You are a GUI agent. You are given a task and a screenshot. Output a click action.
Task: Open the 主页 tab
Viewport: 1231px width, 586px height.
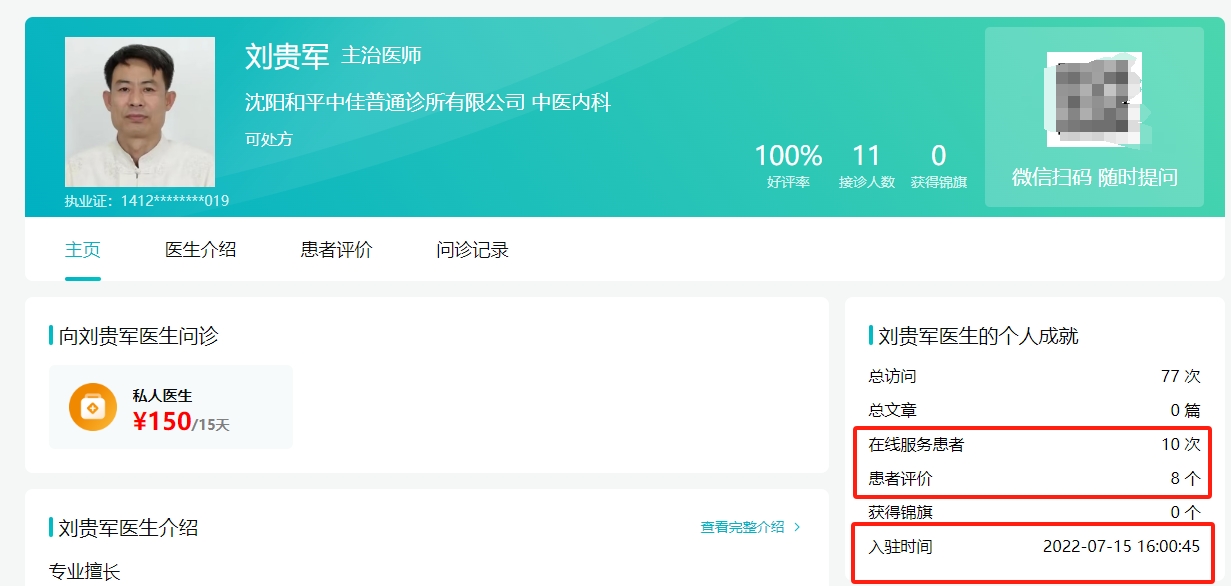pyautogui.click(x=83, y=250)
